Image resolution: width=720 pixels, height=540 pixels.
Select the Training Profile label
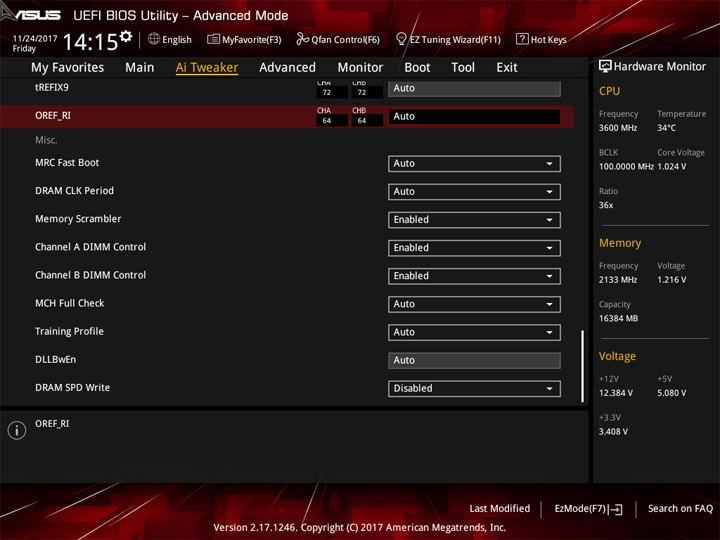[x=69, y=332]
